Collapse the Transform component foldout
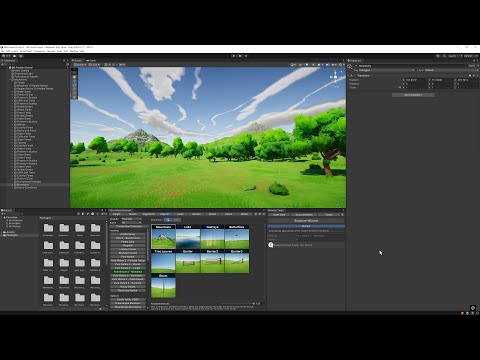The height and width of the screenshot is (360, 480). pos(349,76)
